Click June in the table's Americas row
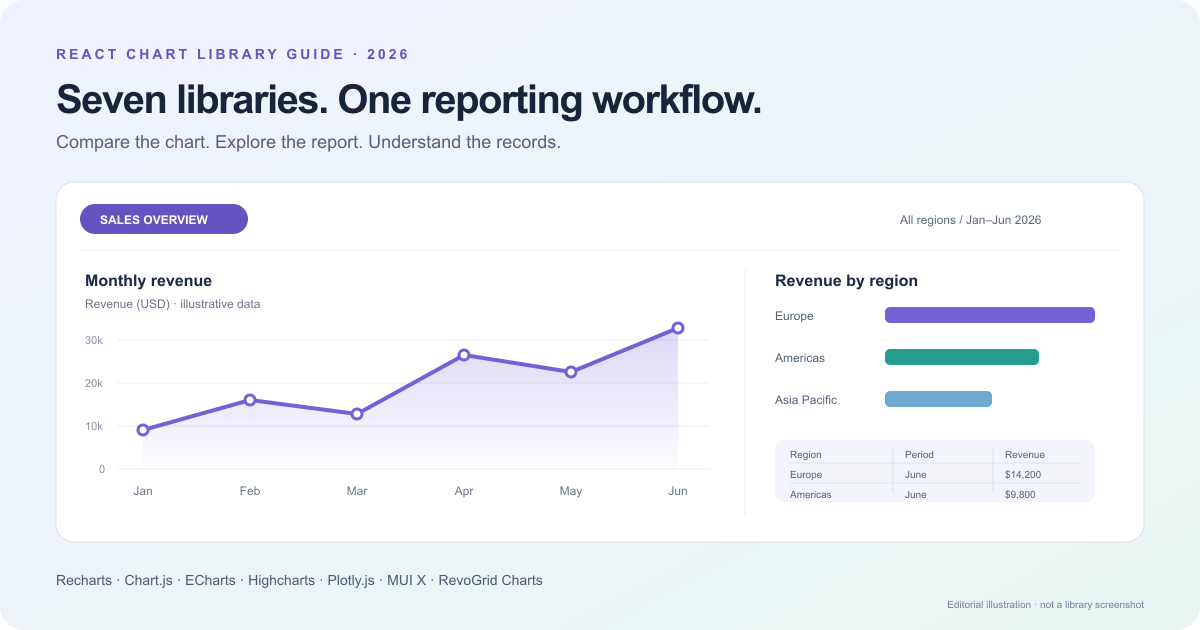 point(916,495)
